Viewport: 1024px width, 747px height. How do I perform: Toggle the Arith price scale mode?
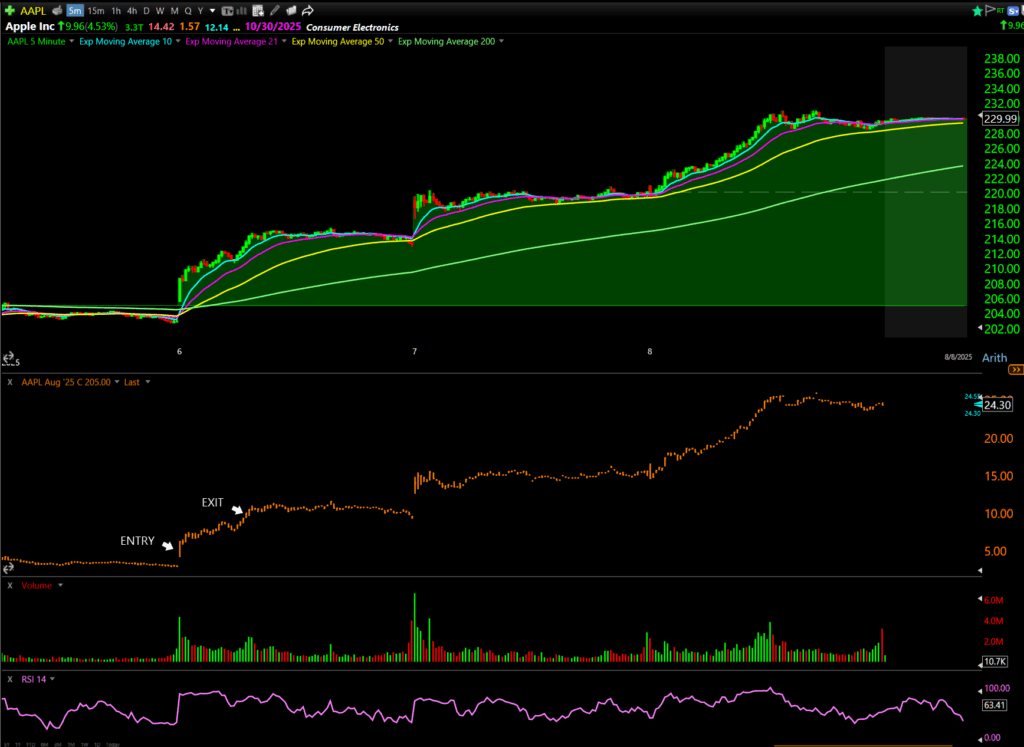coord(995,357)
